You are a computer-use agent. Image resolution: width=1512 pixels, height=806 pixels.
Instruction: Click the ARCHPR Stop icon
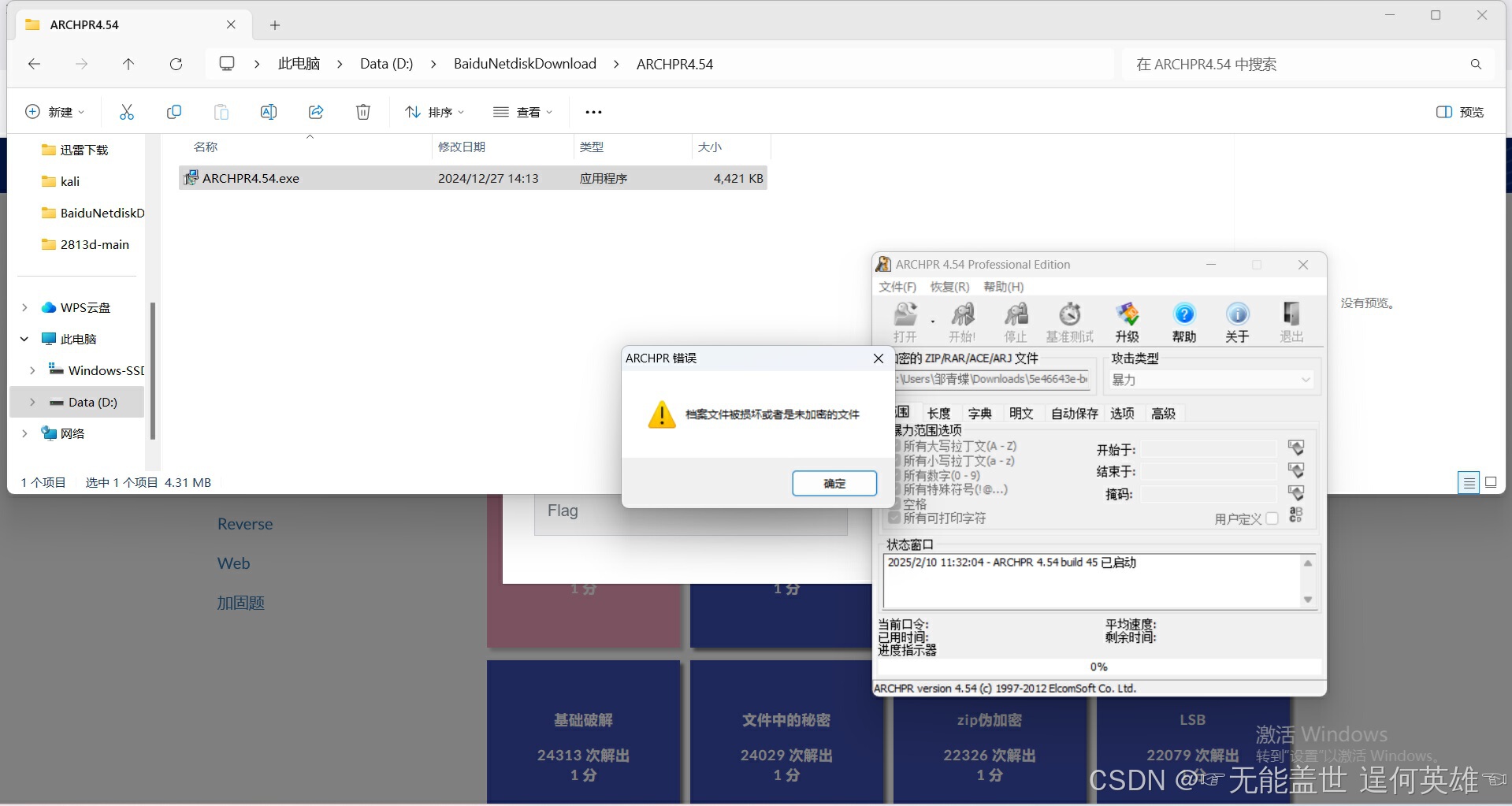[x=1016, y=314]
